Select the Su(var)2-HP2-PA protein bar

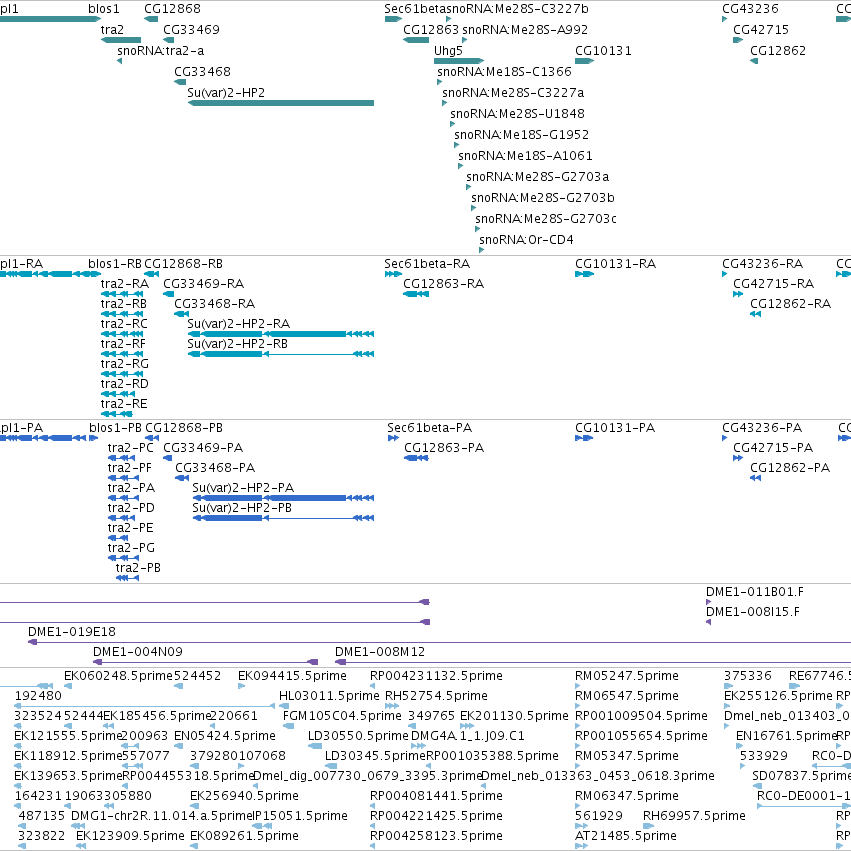283,498
